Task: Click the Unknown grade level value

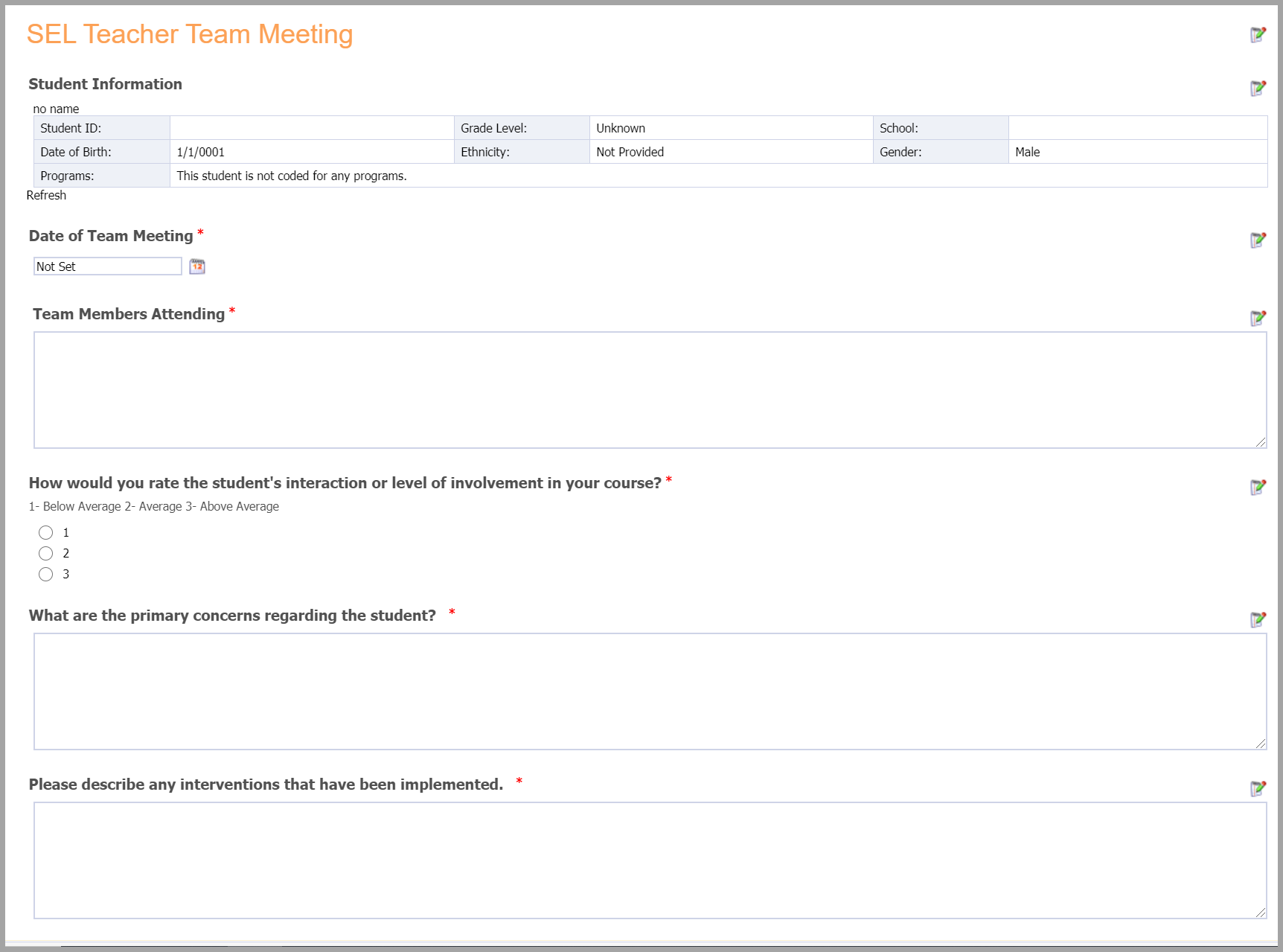Action: coord(621,128)
